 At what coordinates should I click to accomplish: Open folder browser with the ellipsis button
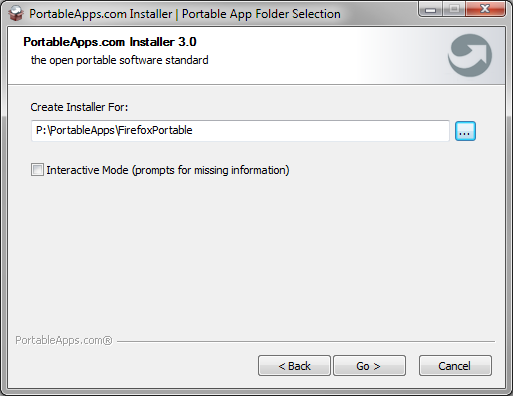coord(465,131)
